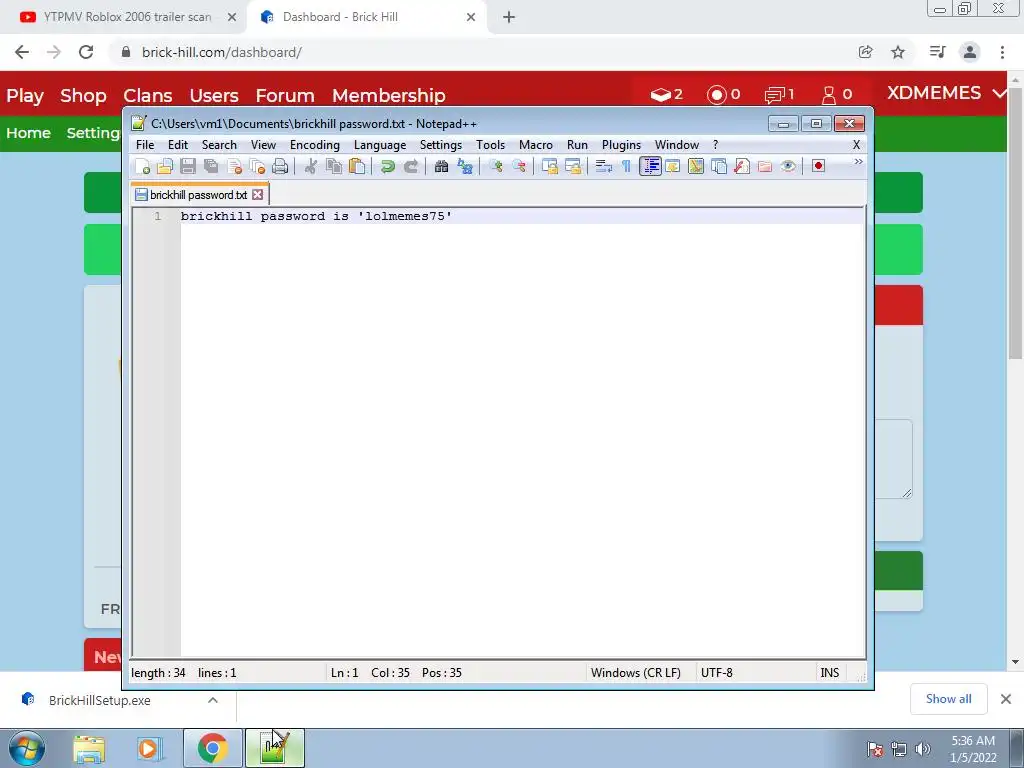Viewport: 1024px width, 768px height.
Task: Open the Search menu
Action: [x=219, y=145]
